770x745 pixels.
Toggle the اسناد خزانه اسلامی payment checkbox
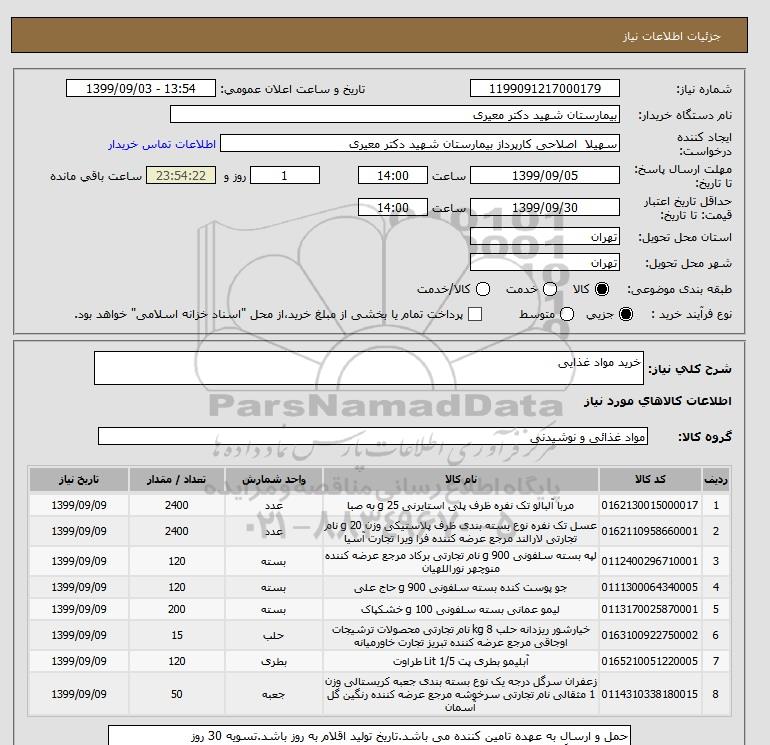[x=475, y=314]
